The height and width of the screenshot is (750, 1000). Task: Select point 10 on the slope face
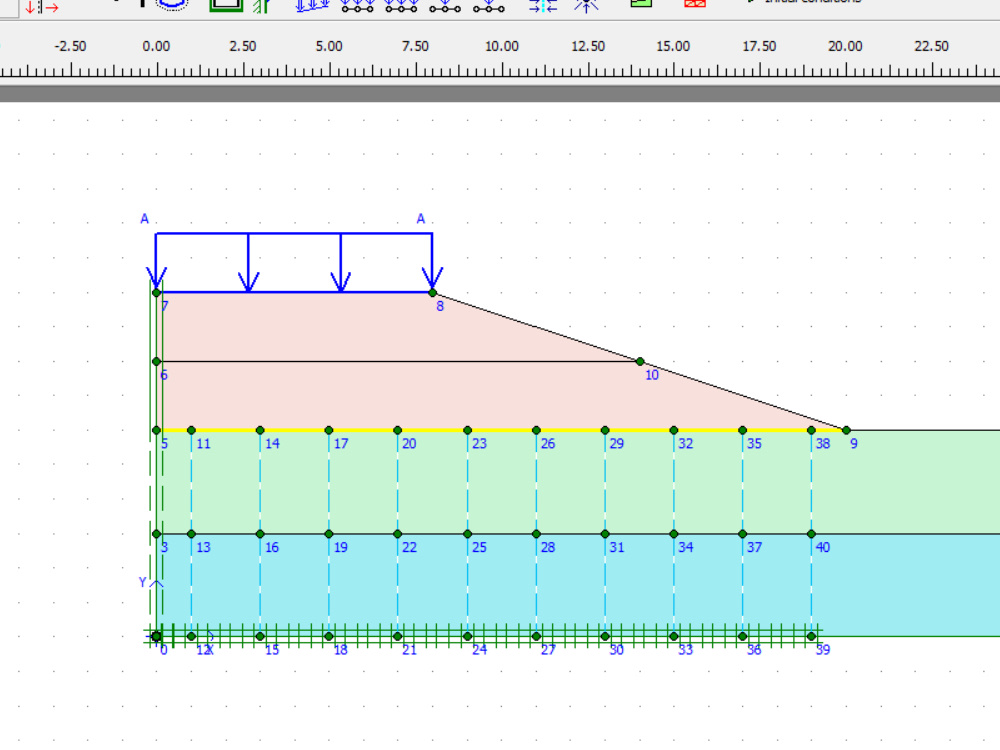click(x=640, y=361)
